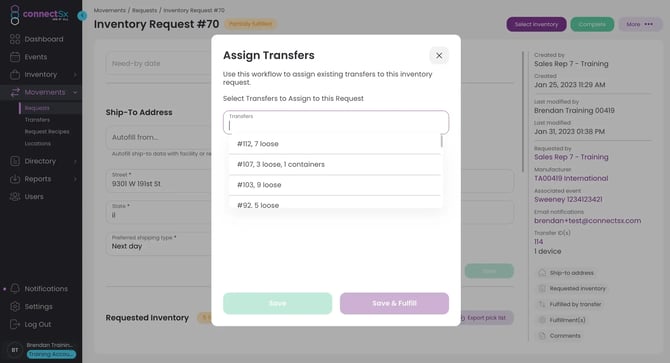Viewport: 670px width, 363px height.
Task: Collapse the Movements submenu chevron
Action: click(x=75, y=92)
